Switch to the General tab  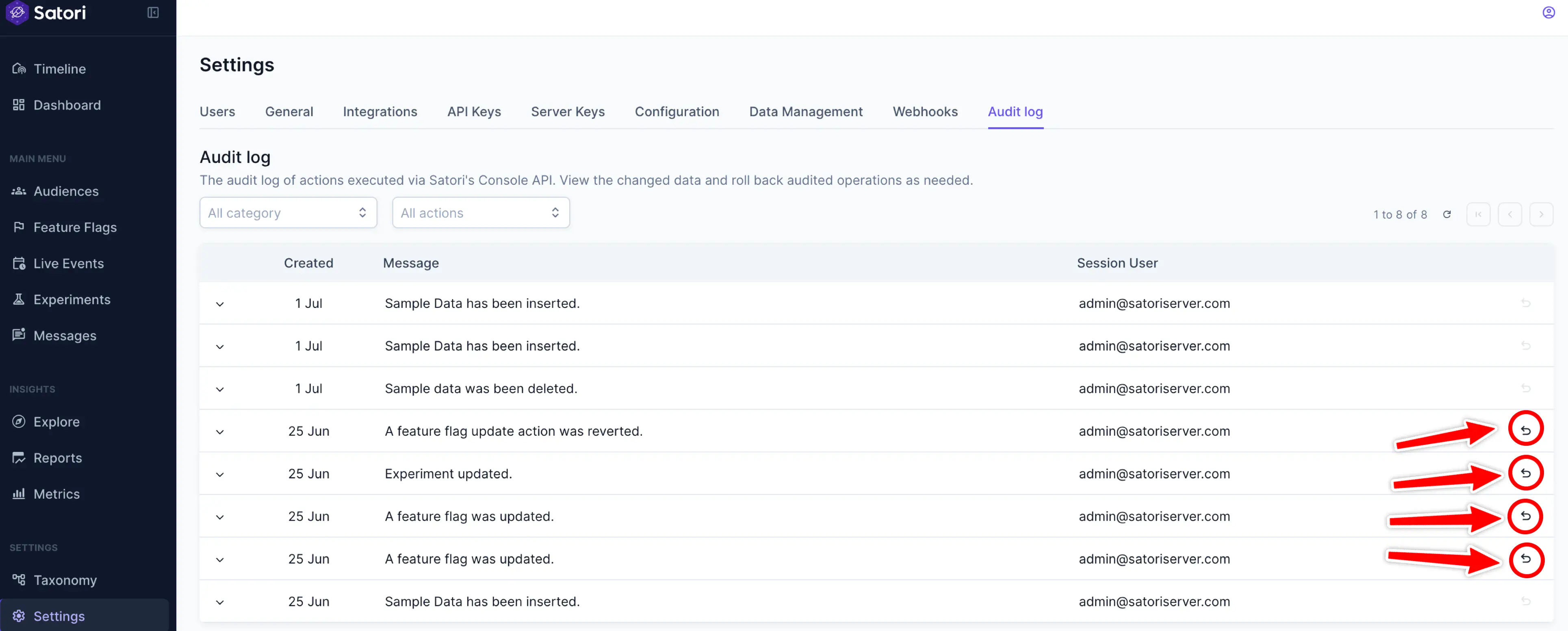pyautogui.click(x=289, y=112)
